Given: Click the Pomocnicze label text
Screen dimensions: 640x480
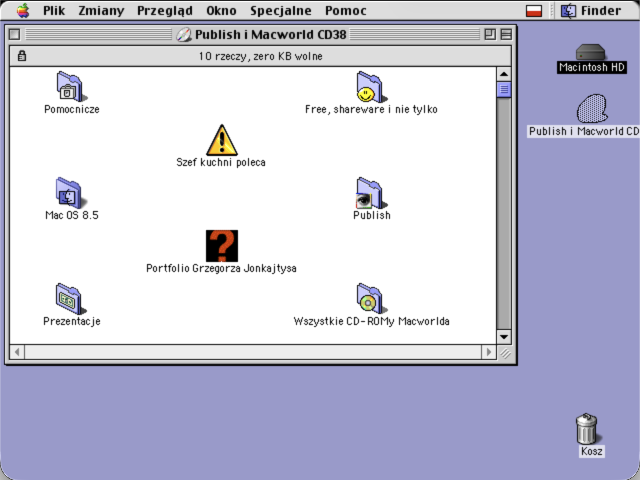Looking at the screenshot, I should pyautogui.click(x=72, y=109).
